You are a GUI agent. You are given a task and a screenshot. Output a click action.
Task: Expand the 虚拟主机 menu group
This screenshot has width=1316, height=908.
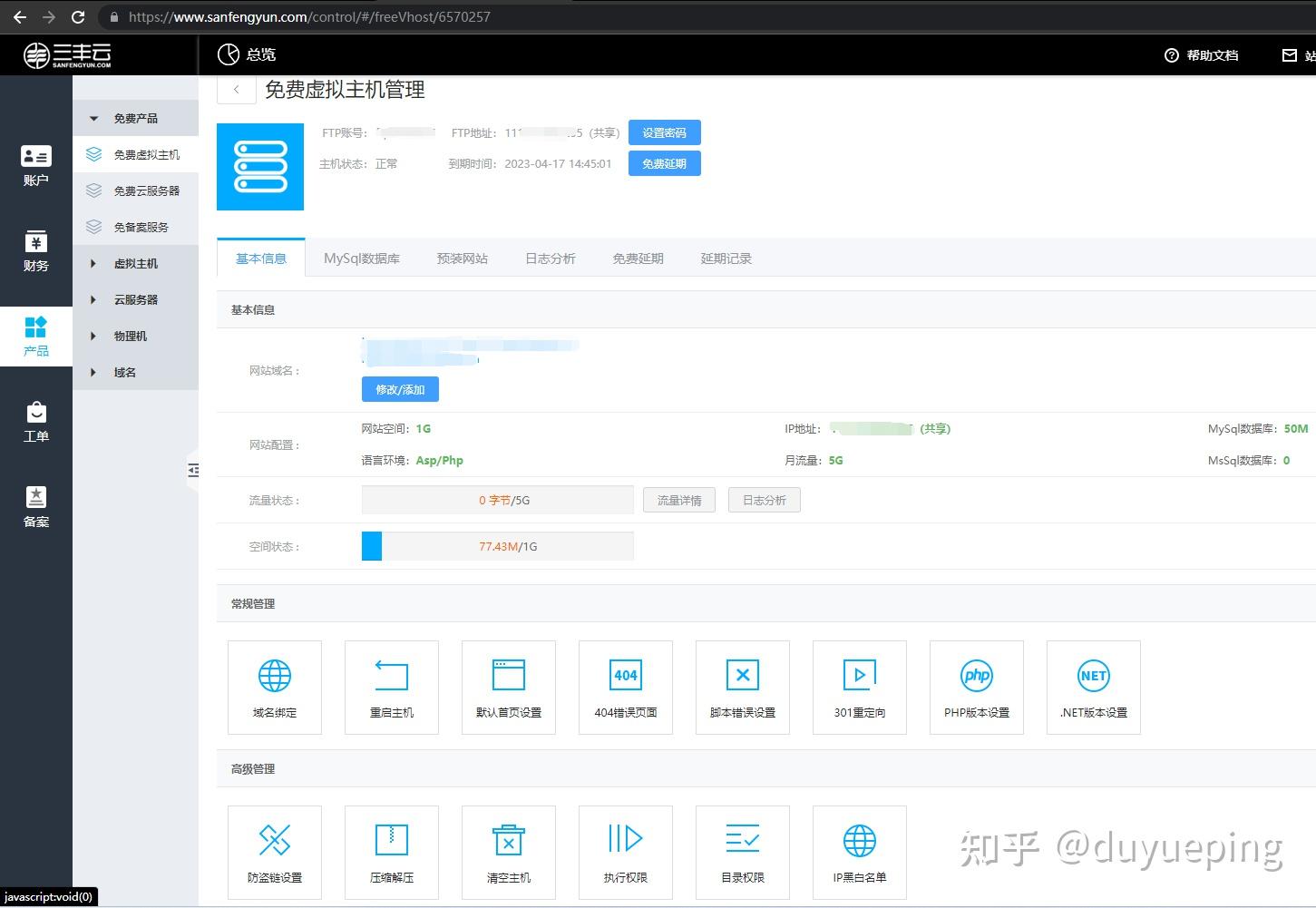click(136, 263)
